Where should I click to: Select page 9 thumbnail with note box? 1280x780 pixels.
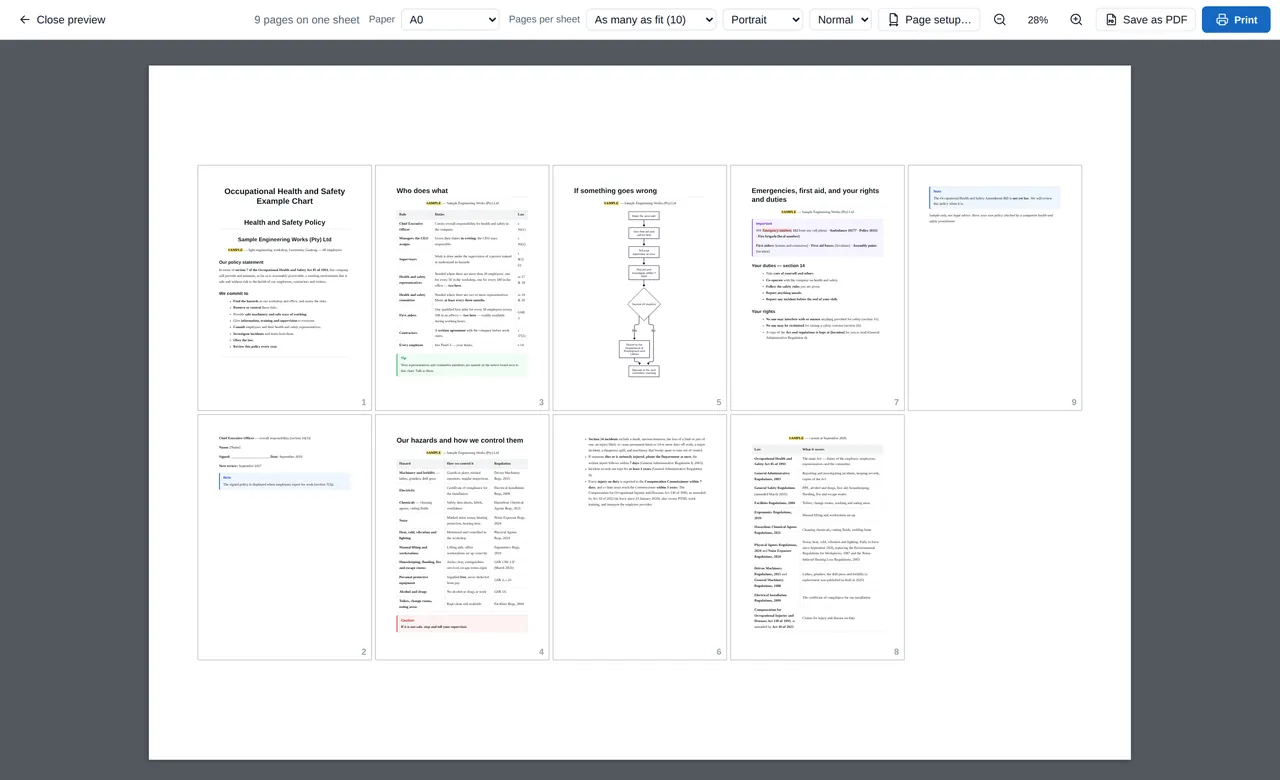pos(995,288)
